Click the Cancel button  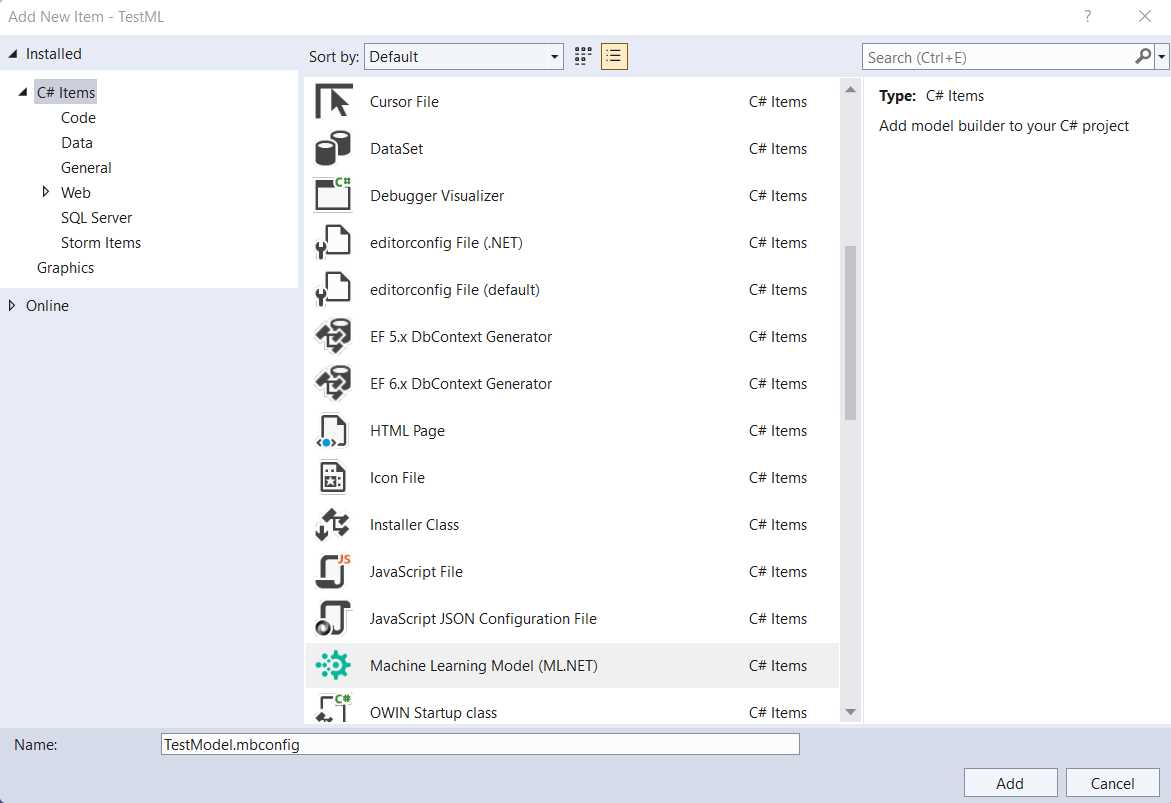(1112, 783)
